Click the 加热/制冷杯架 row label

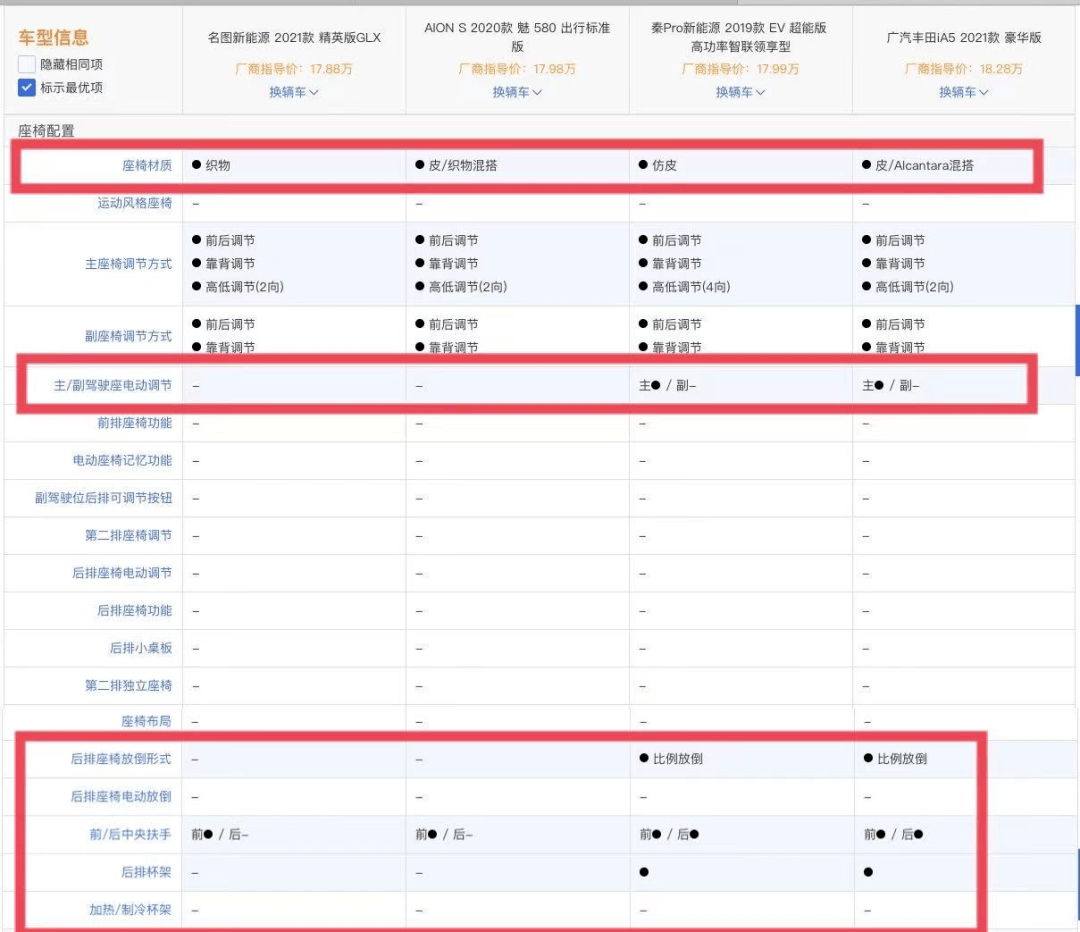click(x=130, y=910)
